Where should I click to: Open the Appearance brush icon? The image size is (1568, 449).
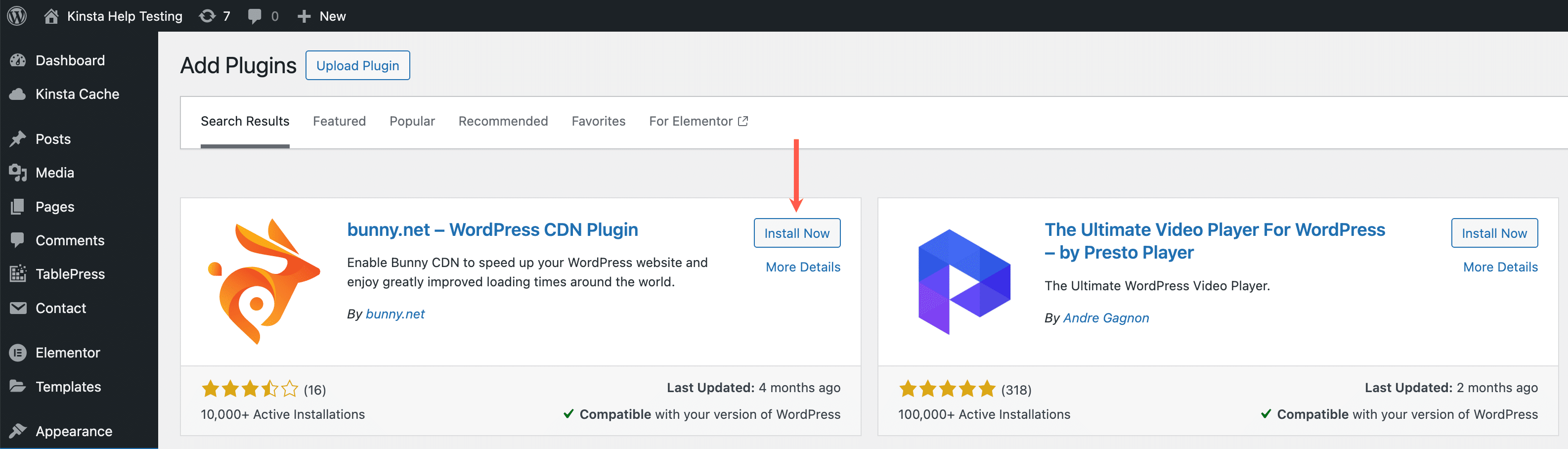click(x=18, y=431)
